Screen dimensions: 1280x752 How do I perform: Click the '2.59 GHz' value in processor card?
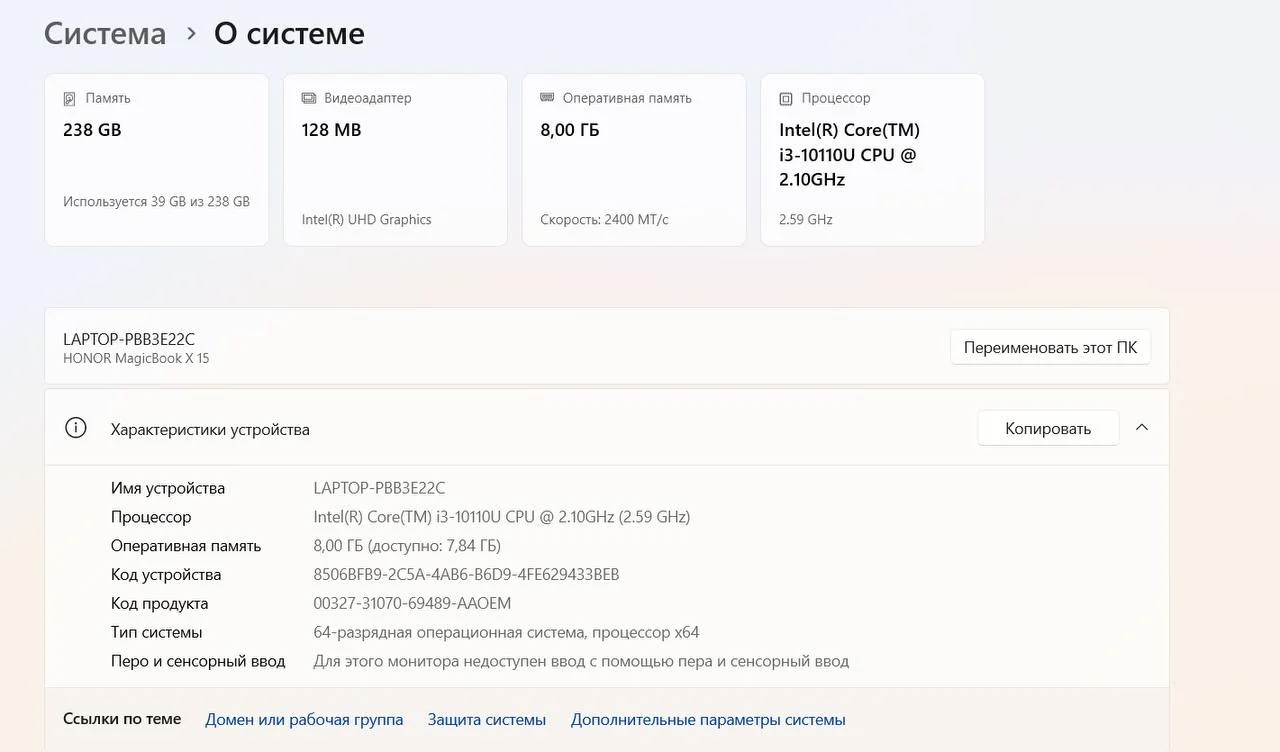805,219
